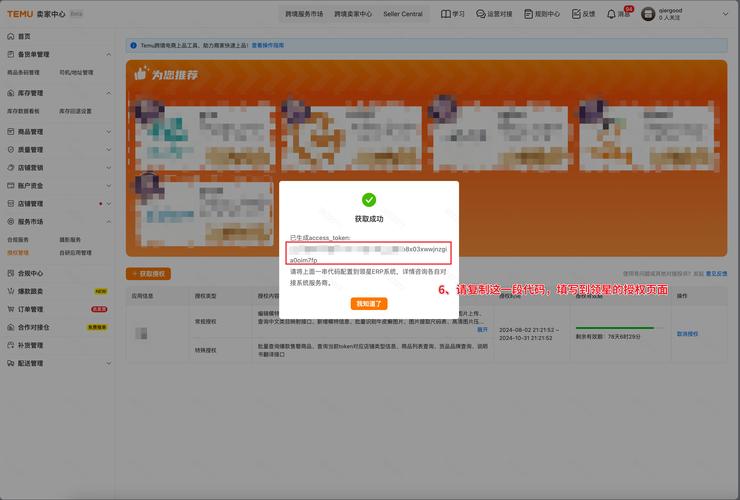
Task: Open notifications via the 消息 bell icon
Action: (611, 14)
